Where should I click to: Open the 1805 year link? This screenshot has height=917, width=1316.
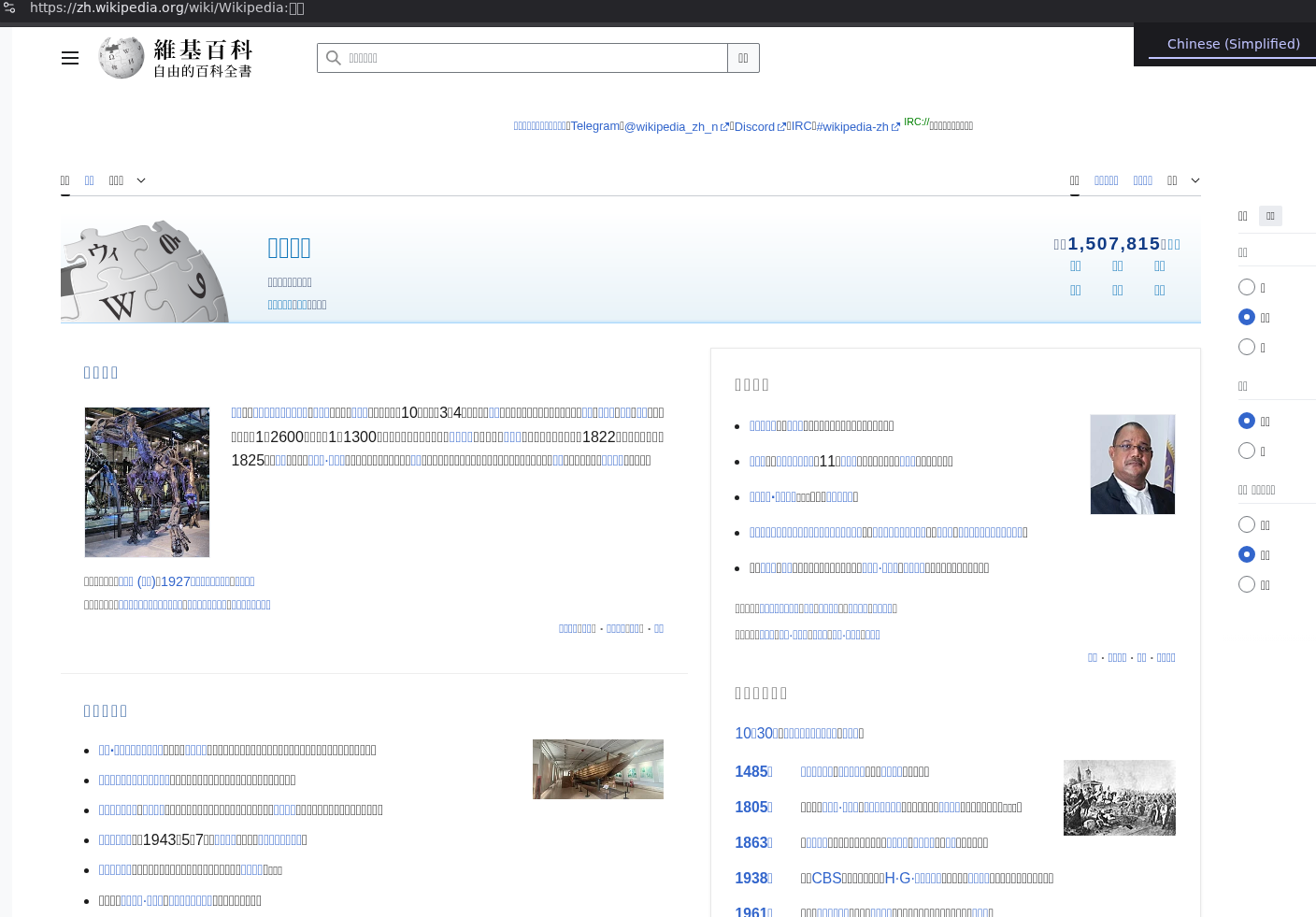point(753,807)
